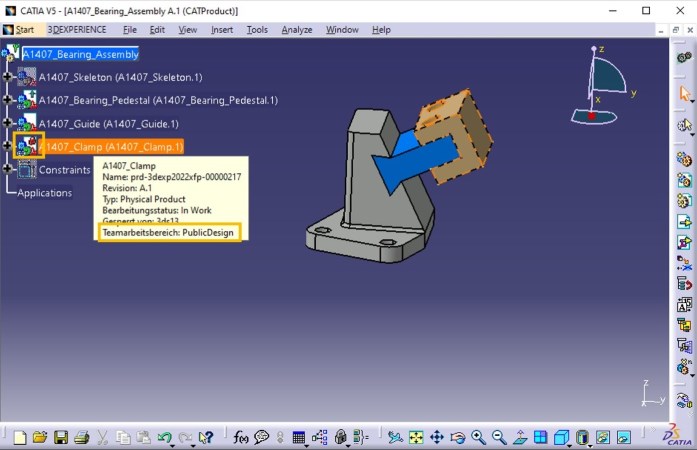697x450 pixels.
Task: Open the view mode dropdown arrow
Action: pyautogui.click(x=590, y=445)
